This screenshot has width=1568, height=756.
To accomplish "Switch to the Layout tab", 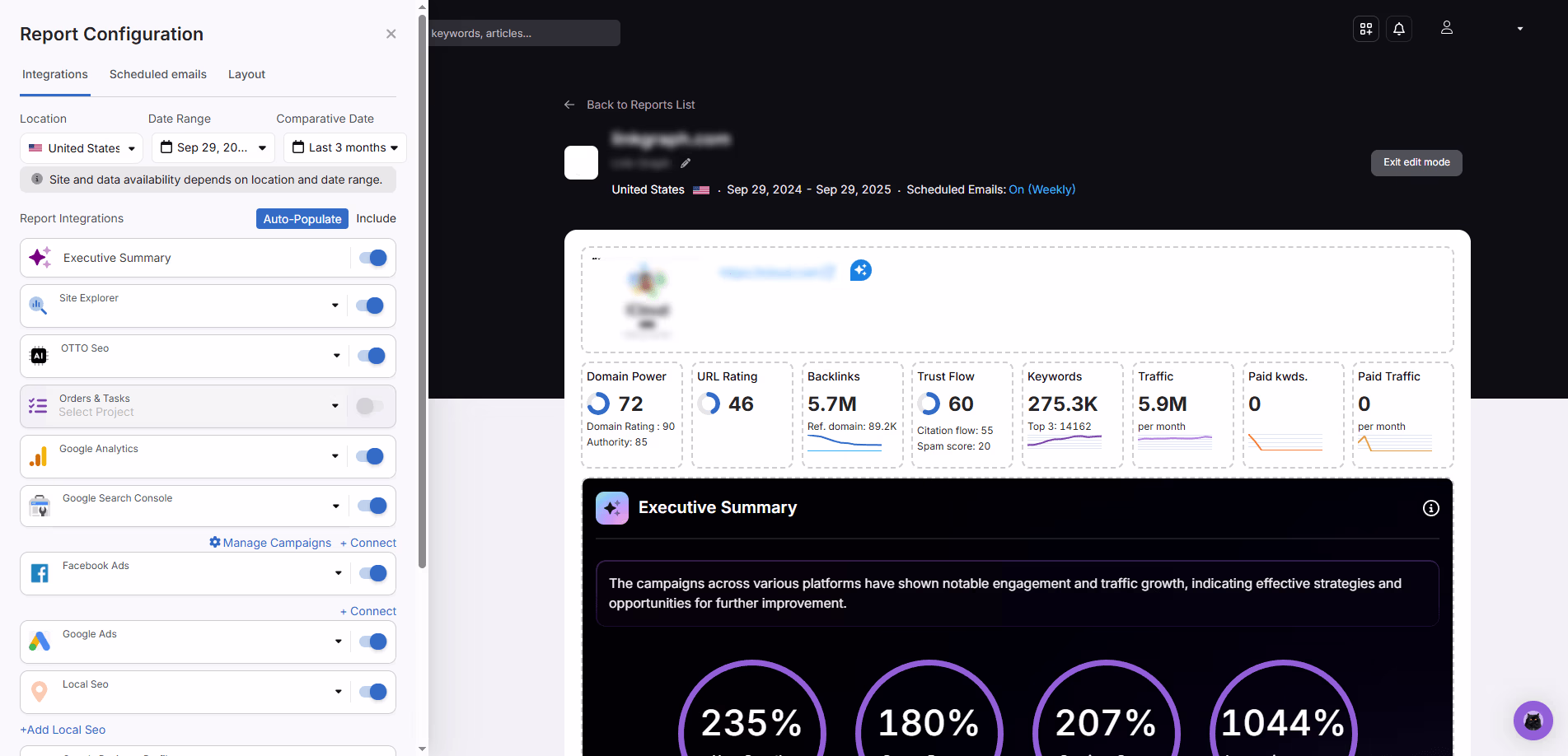I will (x=246, y=74).
